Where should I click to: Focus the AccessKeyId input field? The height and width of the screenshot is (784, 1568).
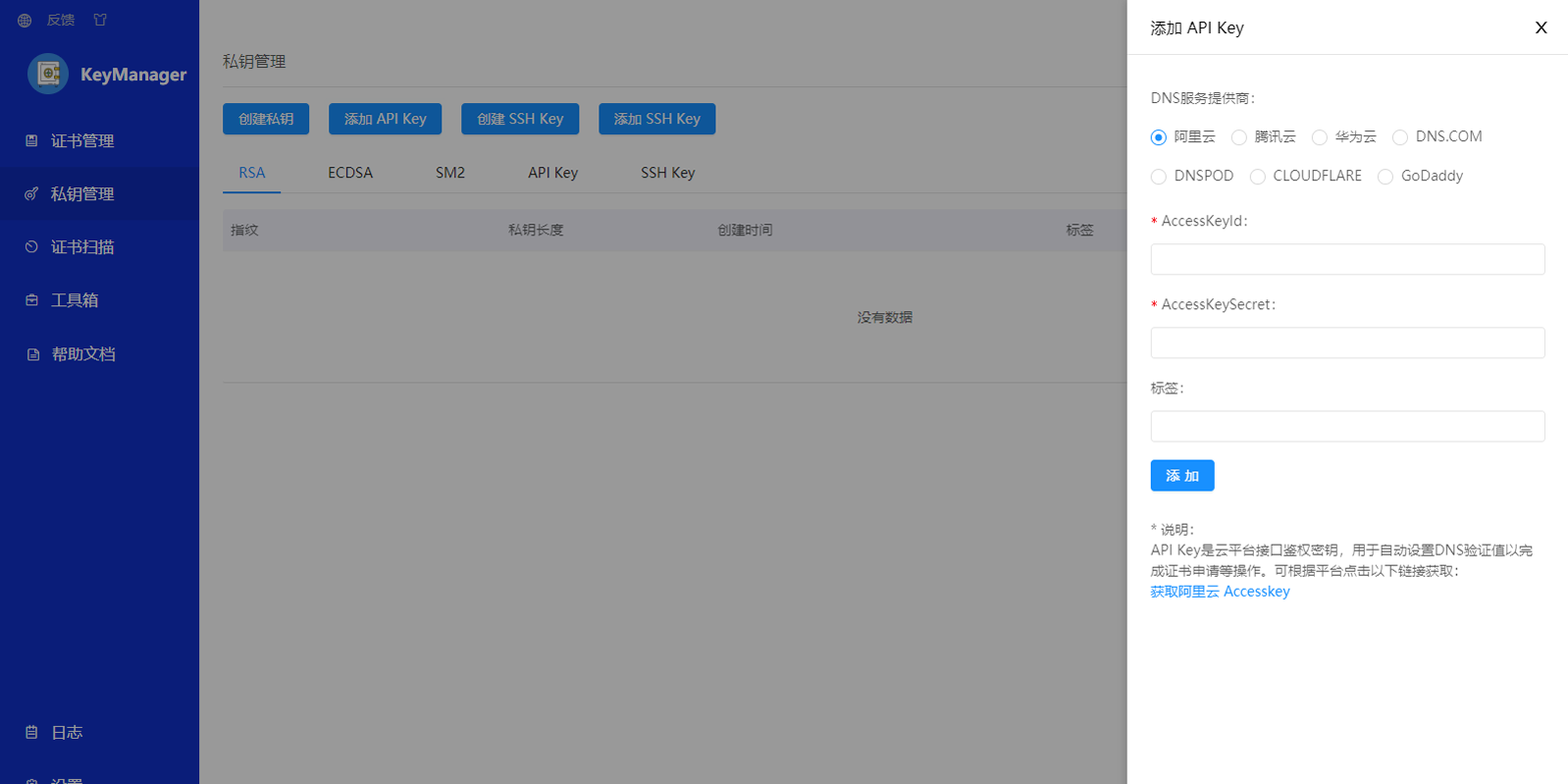click(x=1347, y=259)
